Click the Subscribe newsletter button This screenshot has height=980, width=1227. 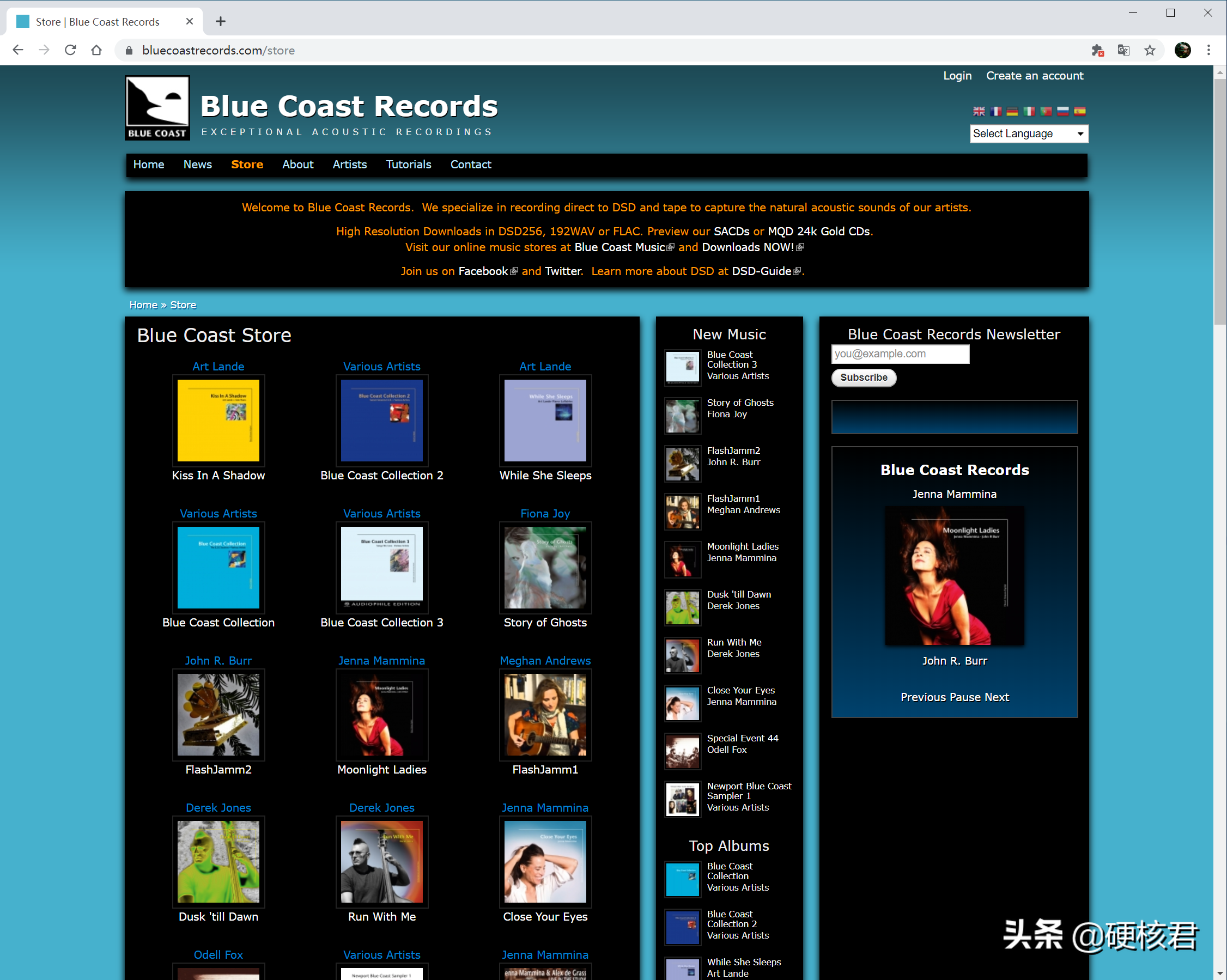click(864, 378)
